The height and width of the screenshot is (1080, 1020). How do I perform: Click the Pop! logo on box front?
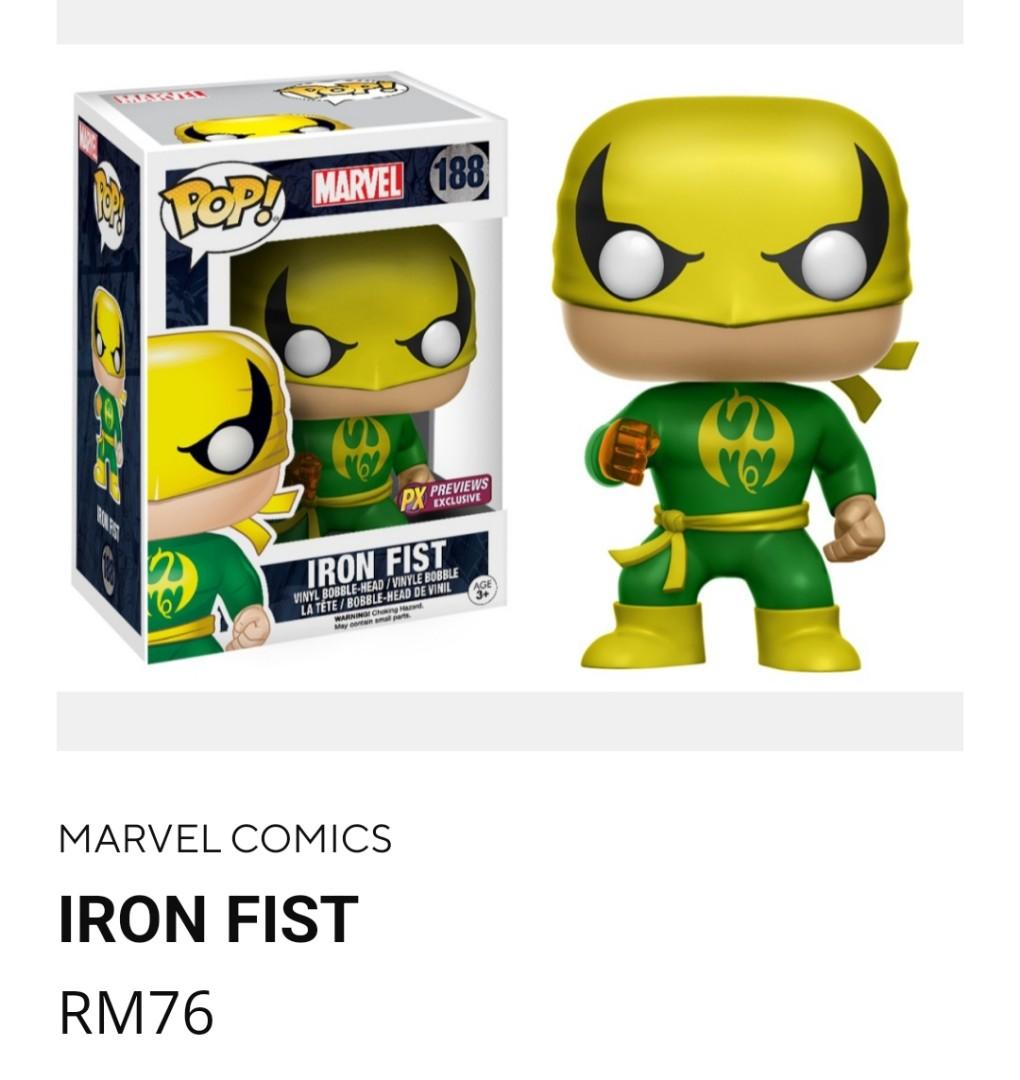point(222,205)
